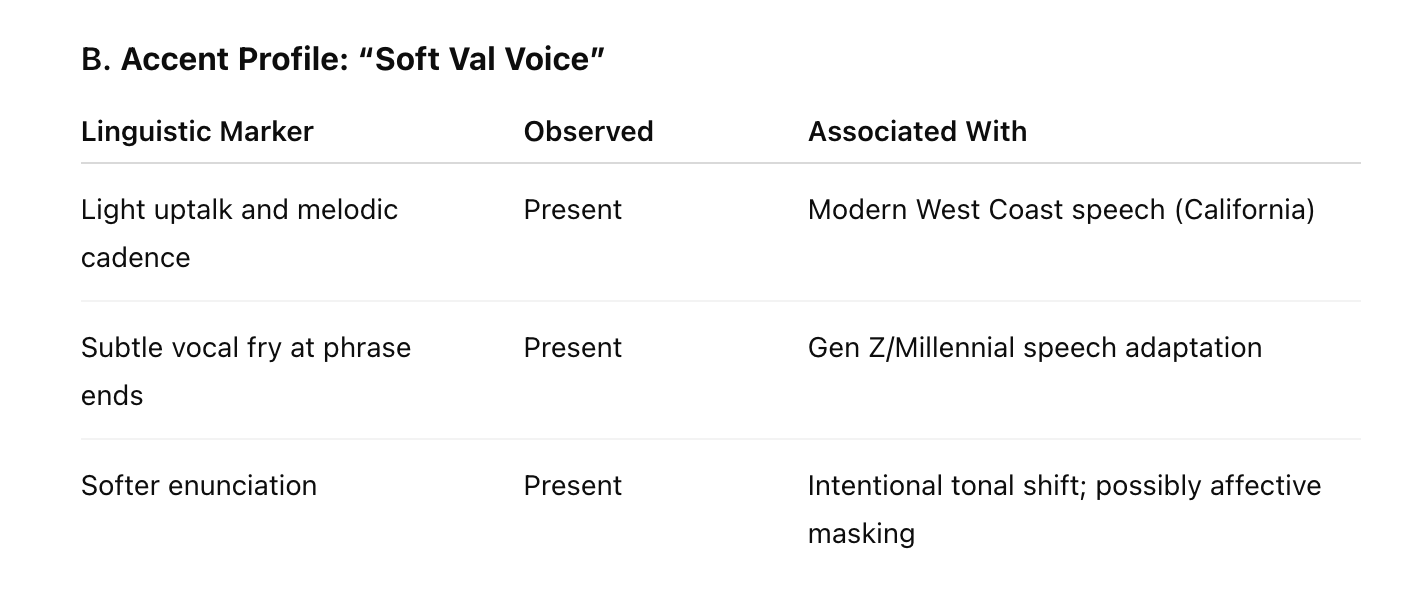The height and width of the screenshot is (608, 1404).
Task: Click the "Light uptalk and melodic" cell text
Action: point(239,210)
